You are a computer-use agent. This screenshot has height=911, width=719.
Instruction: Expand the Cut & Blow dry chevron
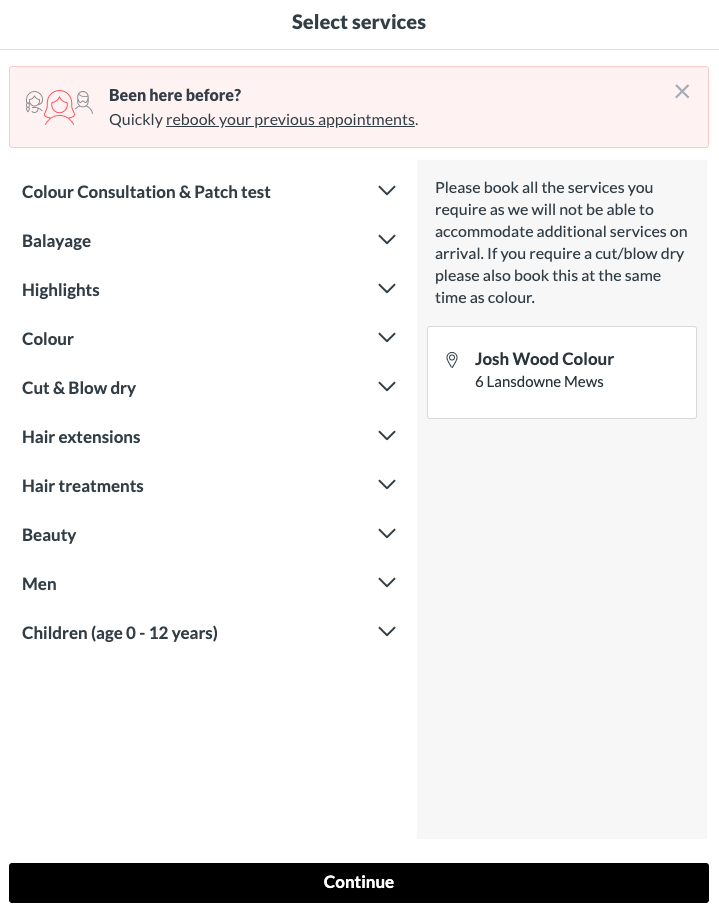[x=387, y=387]
